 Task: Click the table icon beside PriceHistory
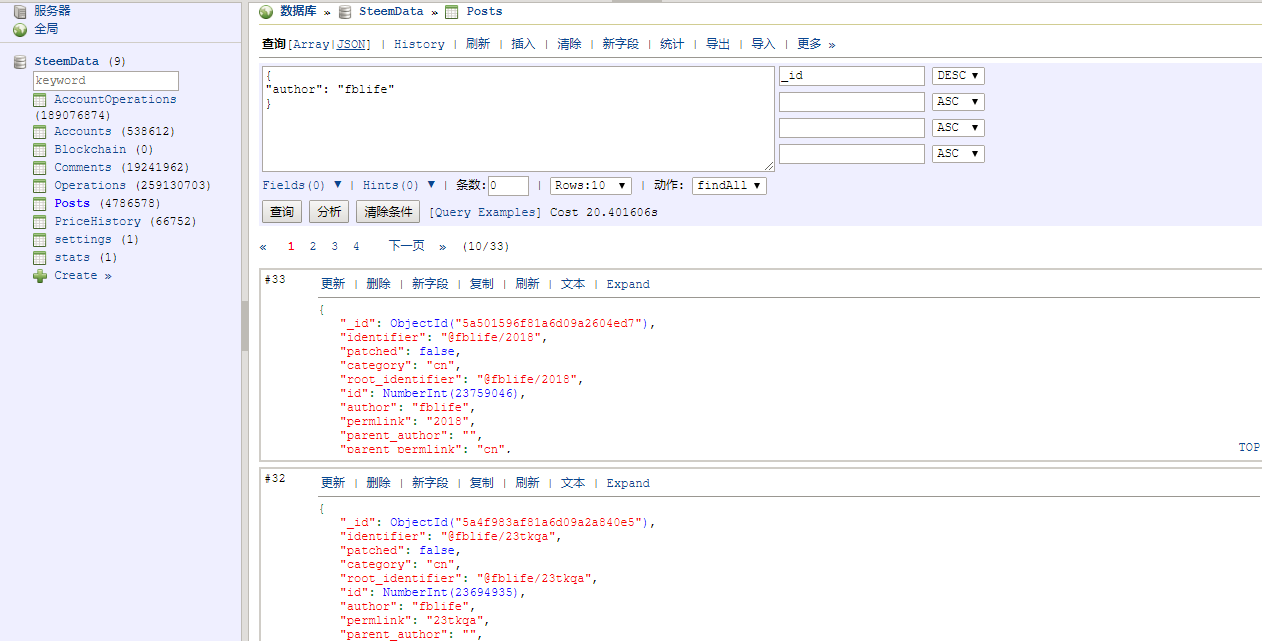pyautogui.click(x=40, y=222)
